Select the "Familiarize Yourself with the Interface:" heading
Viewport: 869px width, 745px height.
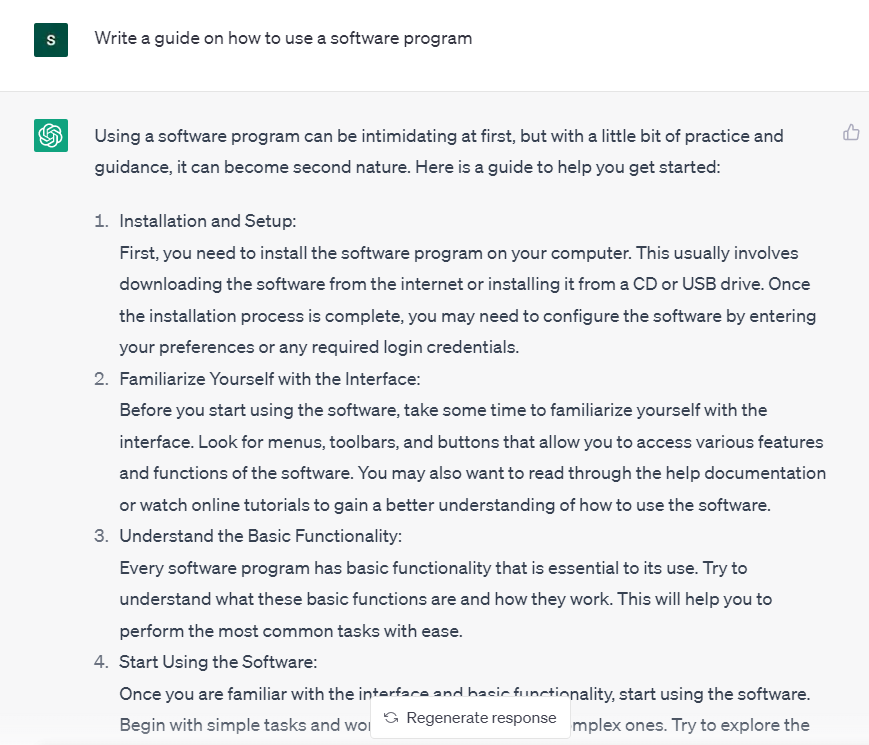(268, 379)
